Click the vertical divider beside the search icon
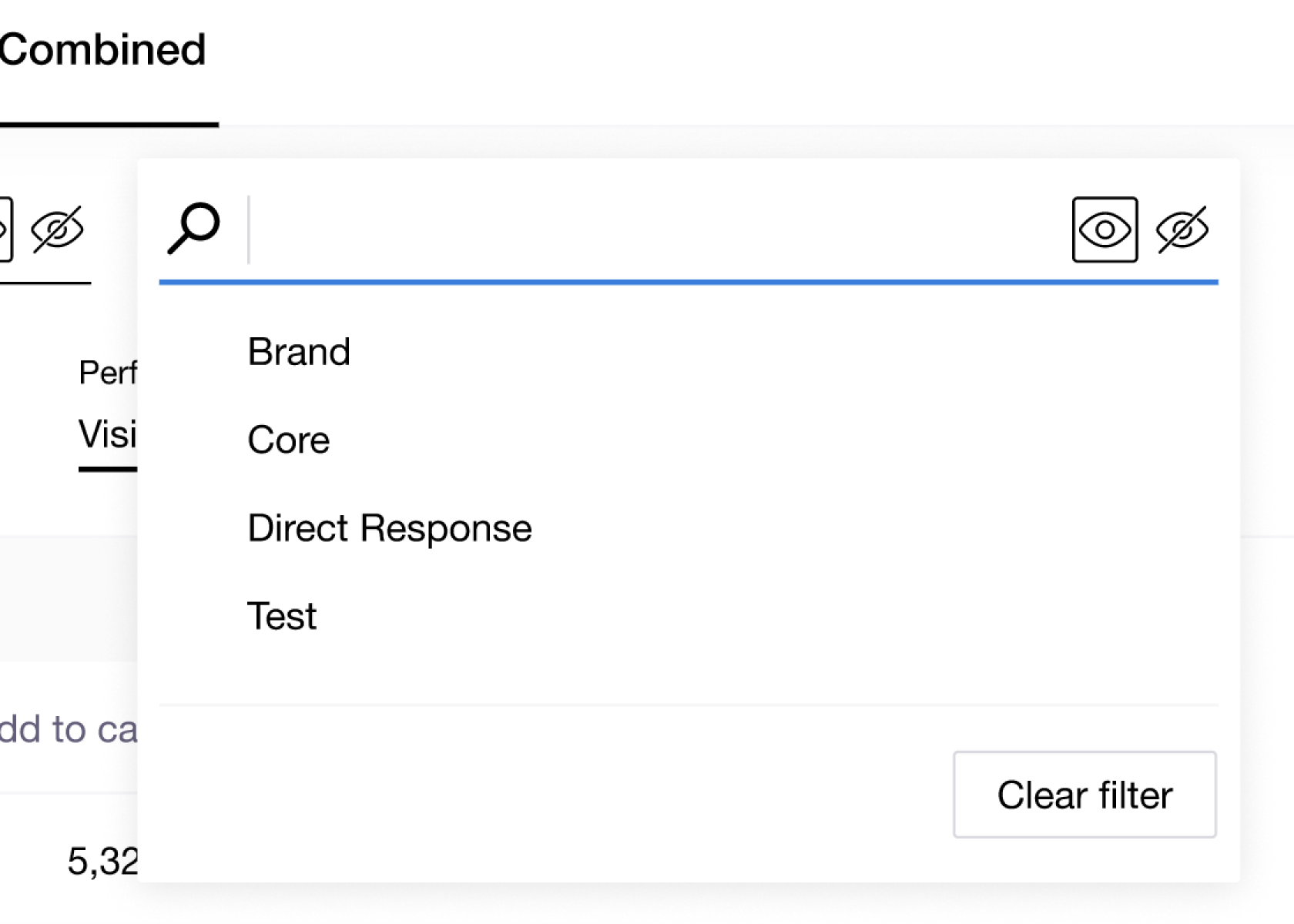This screenshot has width=1294, height=924. click(x=248, y=229)
